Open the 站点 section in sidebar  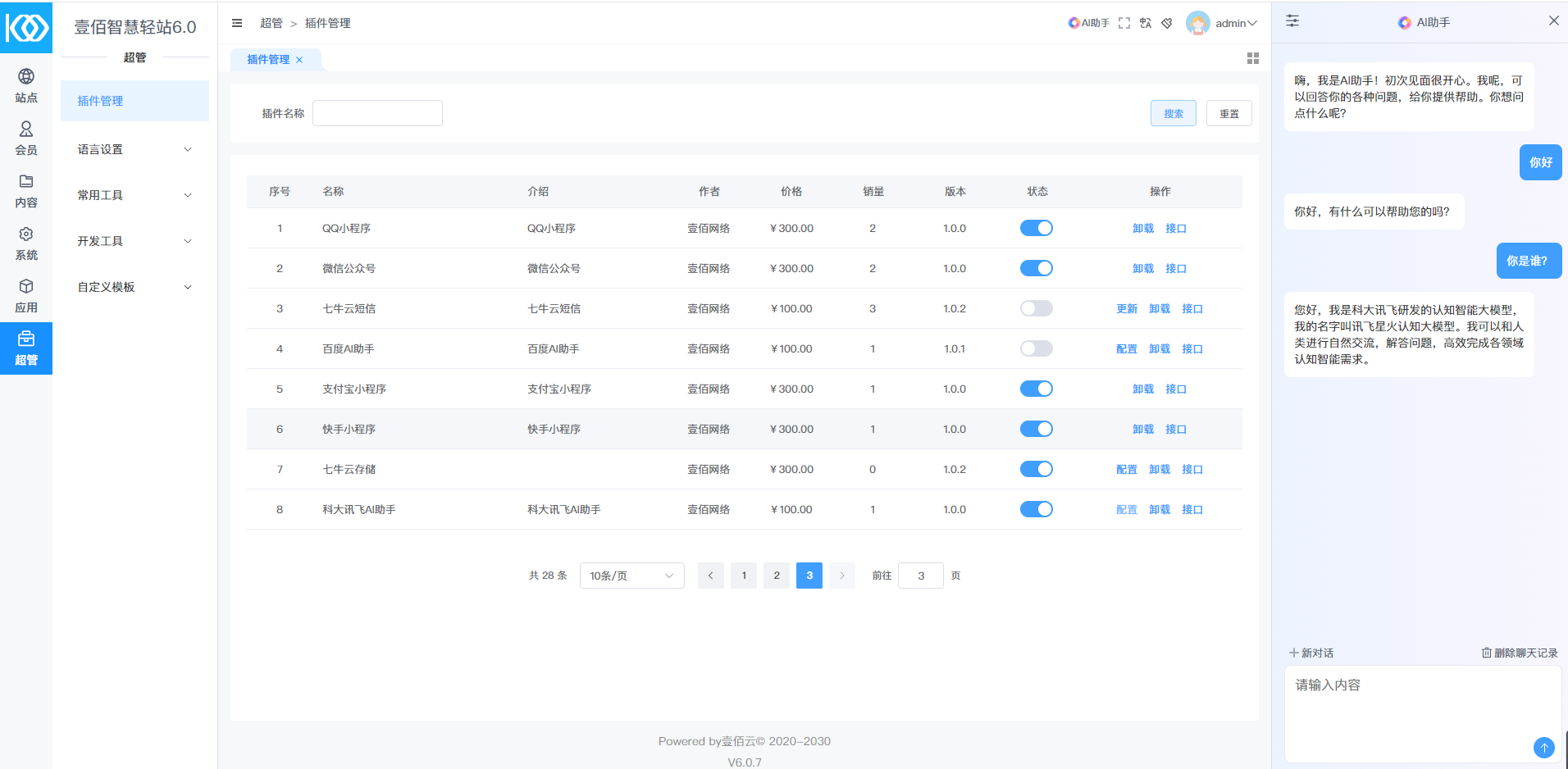click(x=26, y=85)
